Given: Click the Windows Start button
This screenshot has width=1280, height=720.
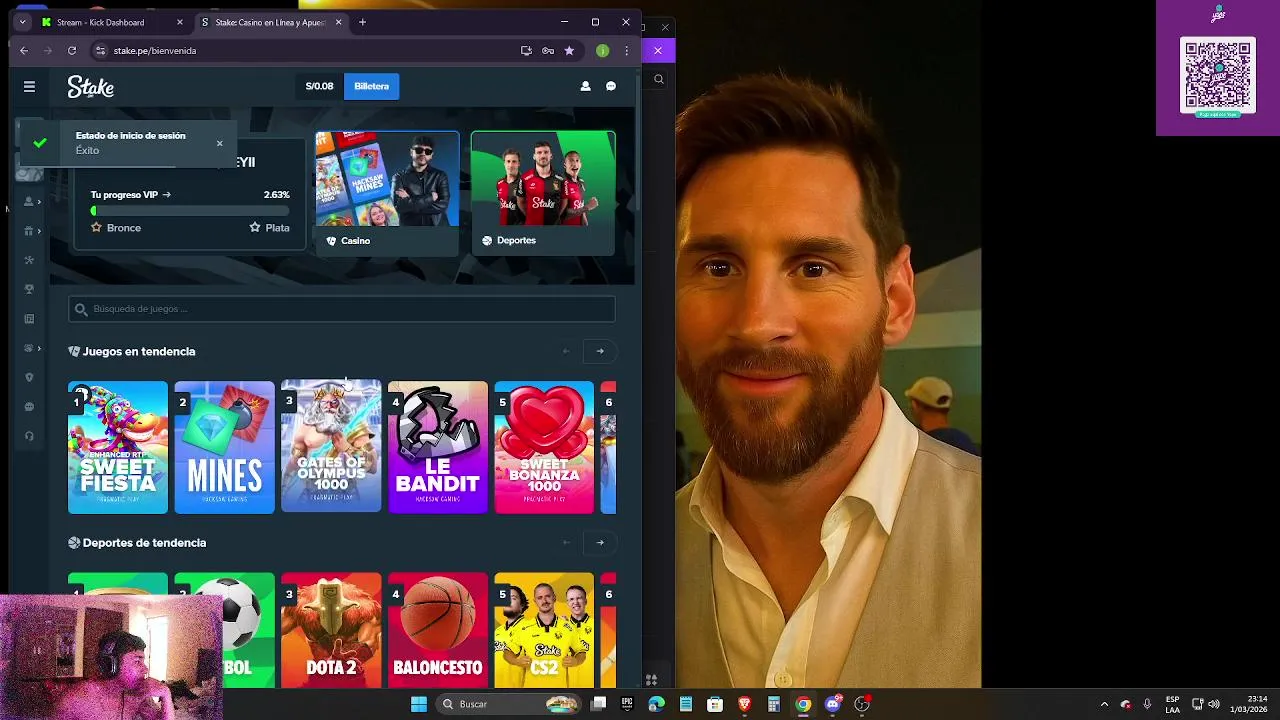Looking at the screenshot, I should click(419, 704).
